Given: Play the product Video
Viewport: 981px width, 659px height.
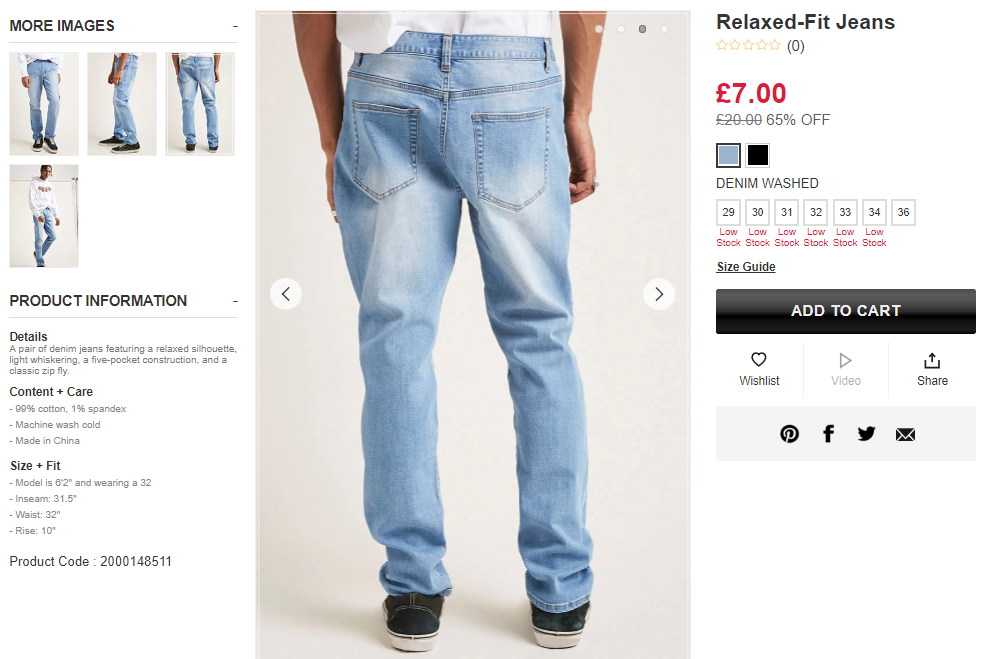Looking at the screenshot, I should (846, 369).
